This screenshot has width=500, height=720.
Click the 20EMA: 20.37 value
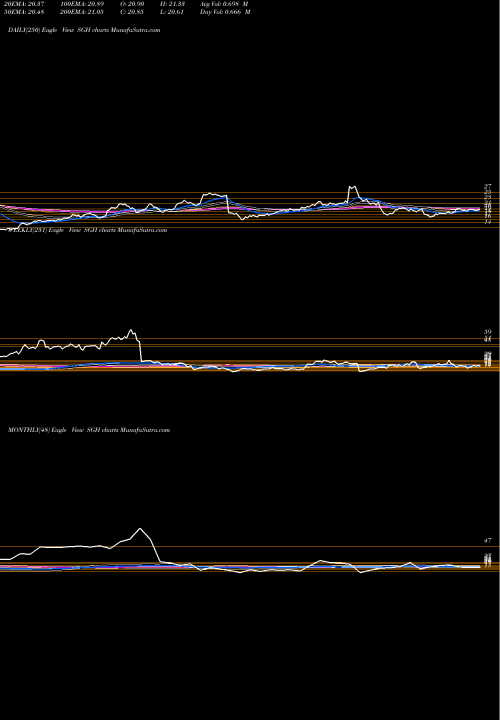point(22,4)
